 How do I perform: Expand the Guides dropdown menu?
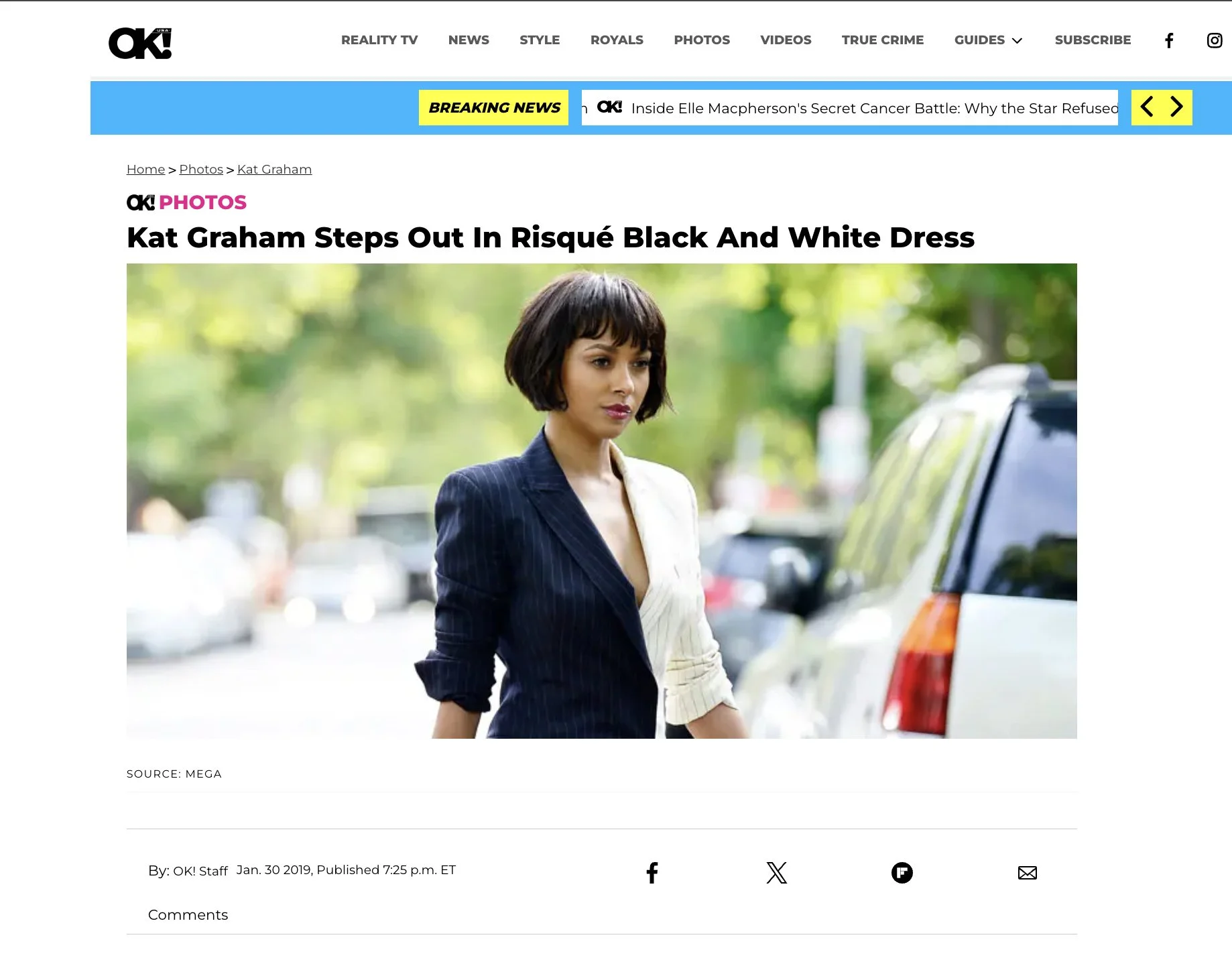[989, 40]
